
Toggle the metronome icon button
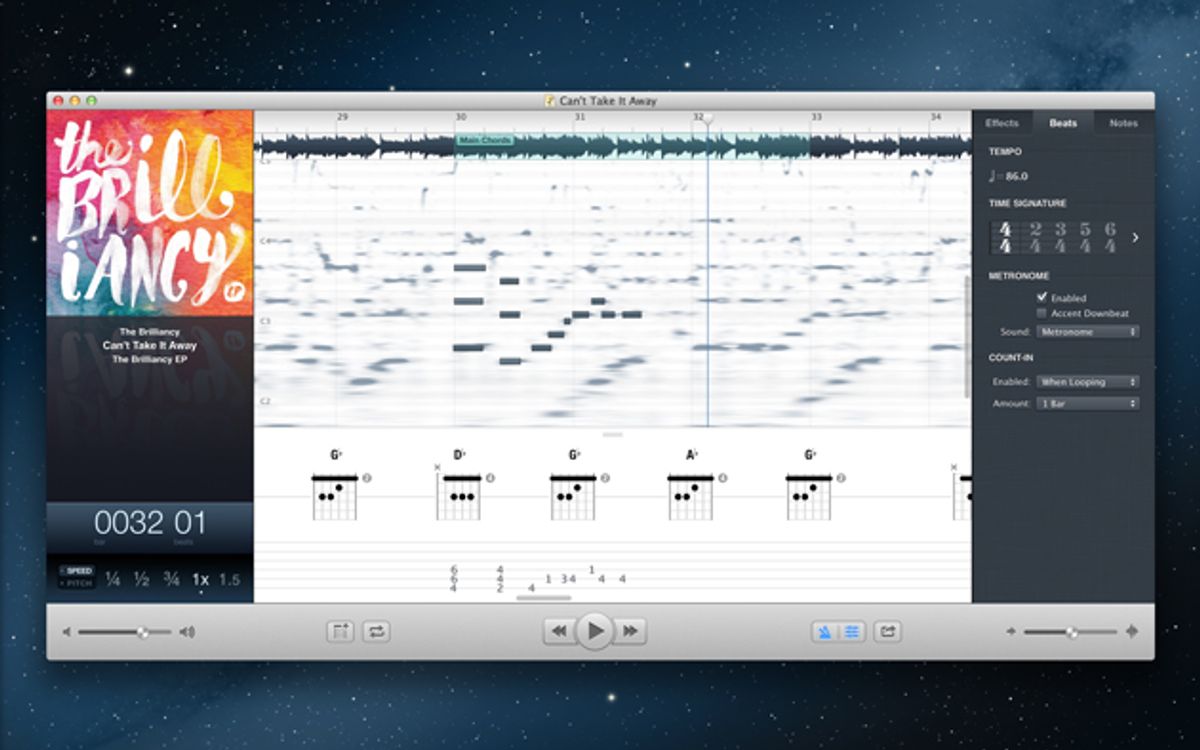point(825,631)
